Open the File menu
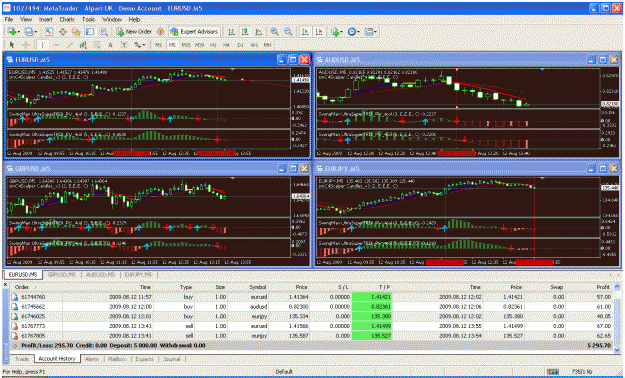The image size is (625, 378). pos(8,19)
